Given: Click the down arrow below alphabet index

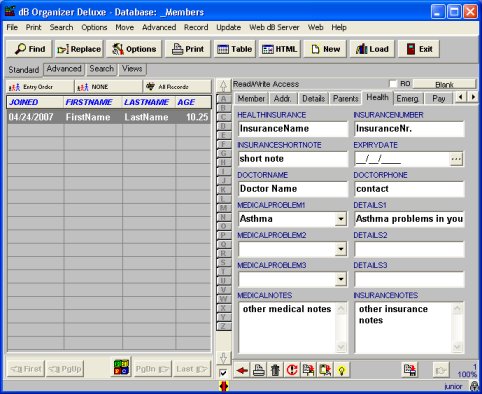Looking at the screenshot, I should (223, 358).
